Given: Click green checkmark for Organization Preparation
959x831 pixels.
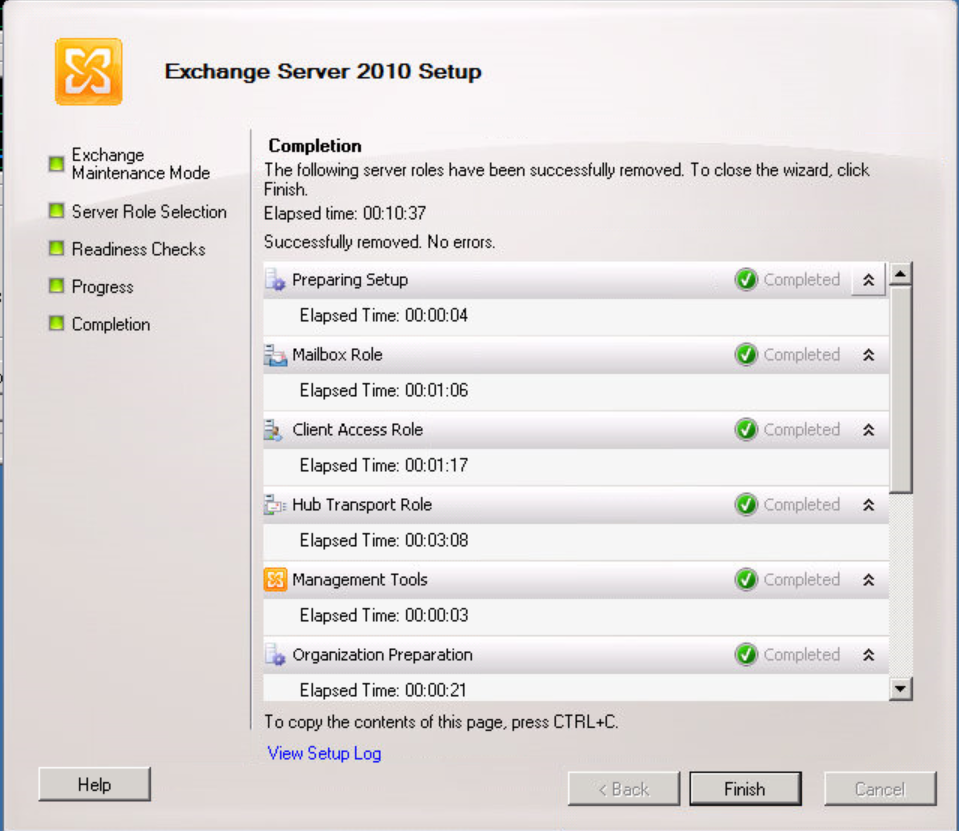Looking at the screenshot, I should [x=746, y=655].
